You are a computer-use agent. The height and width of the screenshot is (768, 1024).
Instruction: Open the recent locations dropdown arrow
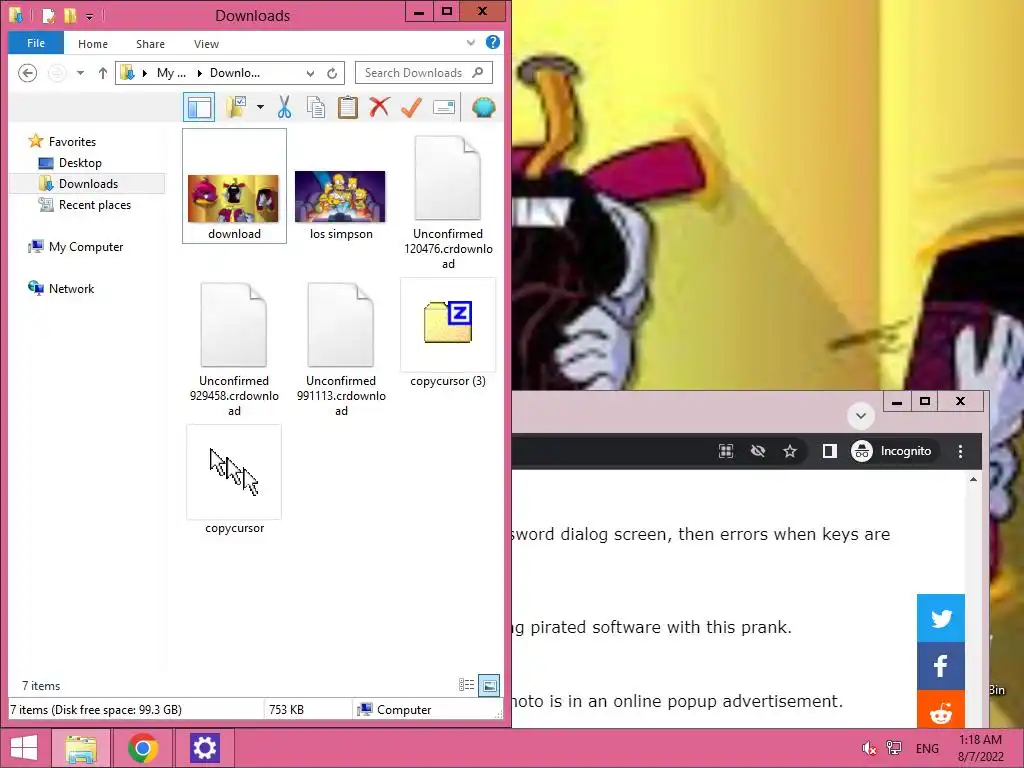(80, 72)
